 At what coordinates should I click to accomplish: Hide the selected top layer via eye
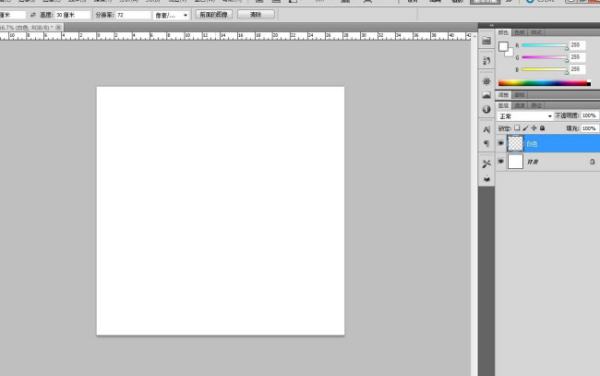point(501,143)
